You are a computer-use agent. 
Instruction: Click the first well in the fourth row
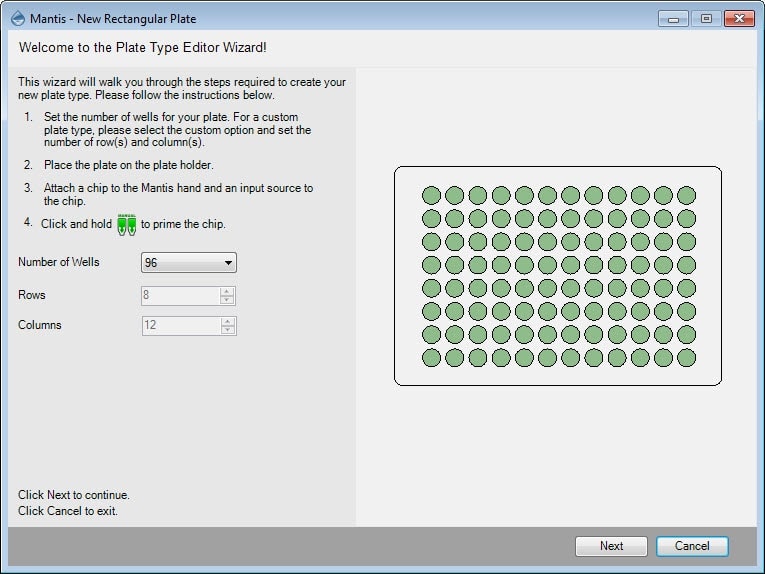click(x=431, y=264)
